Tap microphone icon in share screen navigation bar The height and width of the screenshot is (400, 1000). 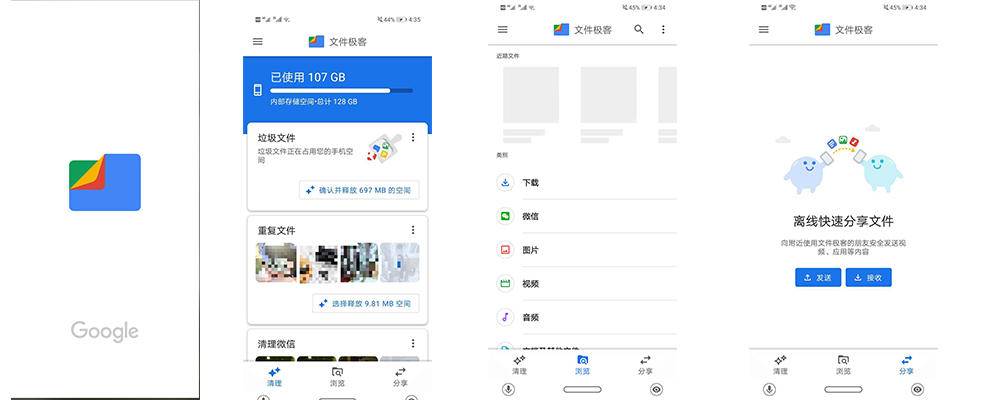(768, 389)
